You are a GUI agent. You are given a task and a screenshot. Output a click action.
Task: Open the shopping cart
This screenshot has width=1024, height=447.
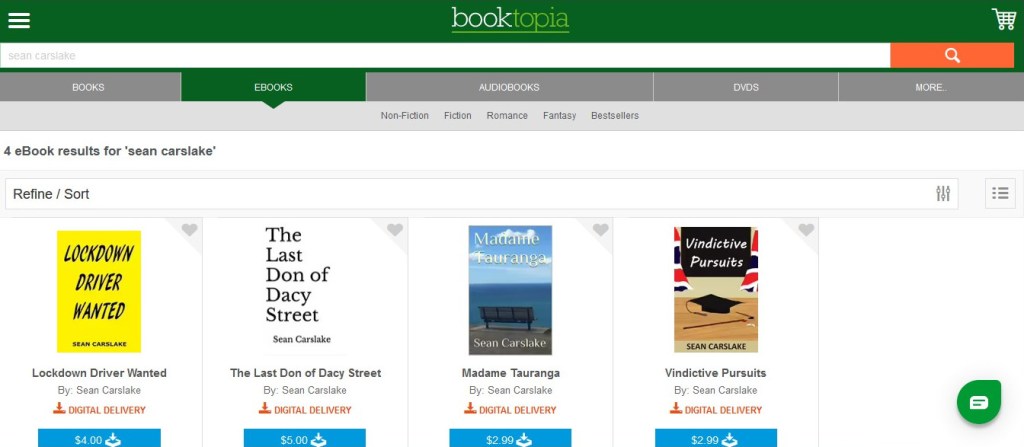1003,19
